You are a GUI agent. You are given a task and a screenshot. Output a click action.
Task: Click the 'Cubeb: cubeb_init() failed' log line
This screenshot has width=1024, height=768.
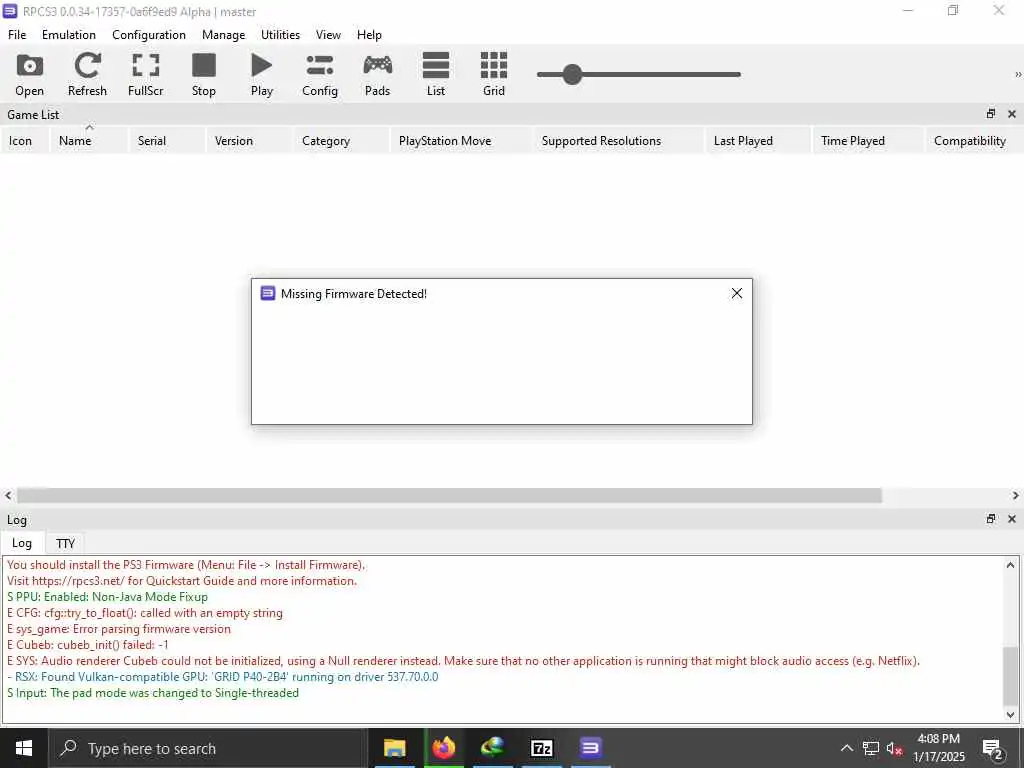(x=88, y=645)
